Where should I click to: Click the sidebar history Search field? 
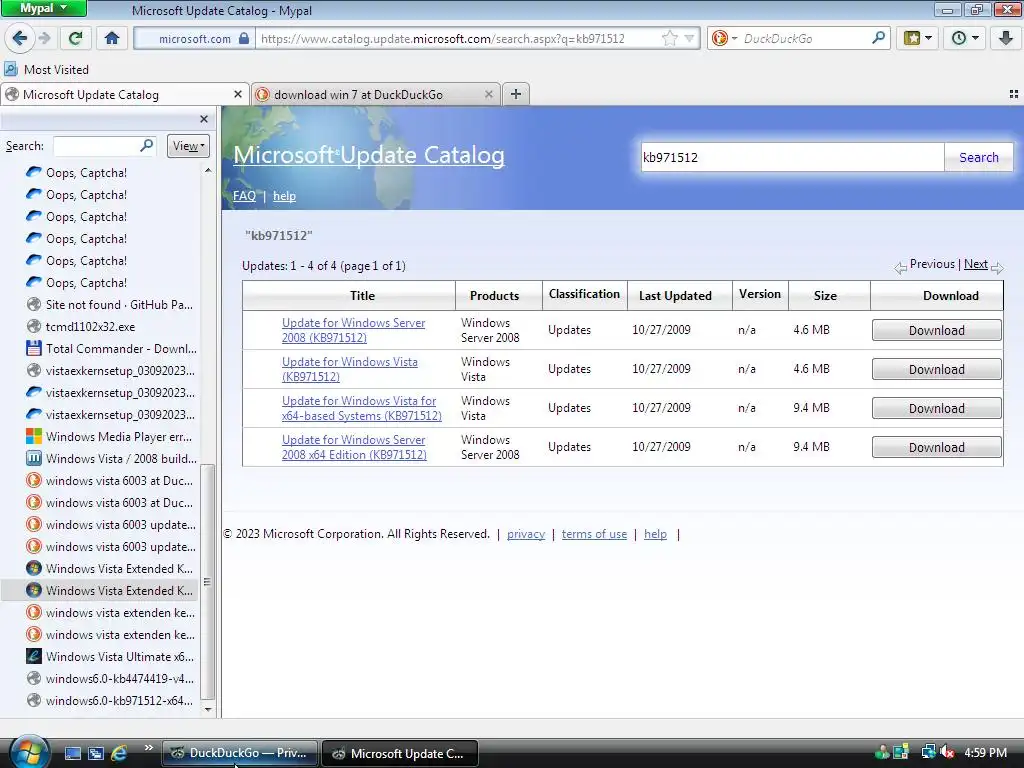point(104,146)
